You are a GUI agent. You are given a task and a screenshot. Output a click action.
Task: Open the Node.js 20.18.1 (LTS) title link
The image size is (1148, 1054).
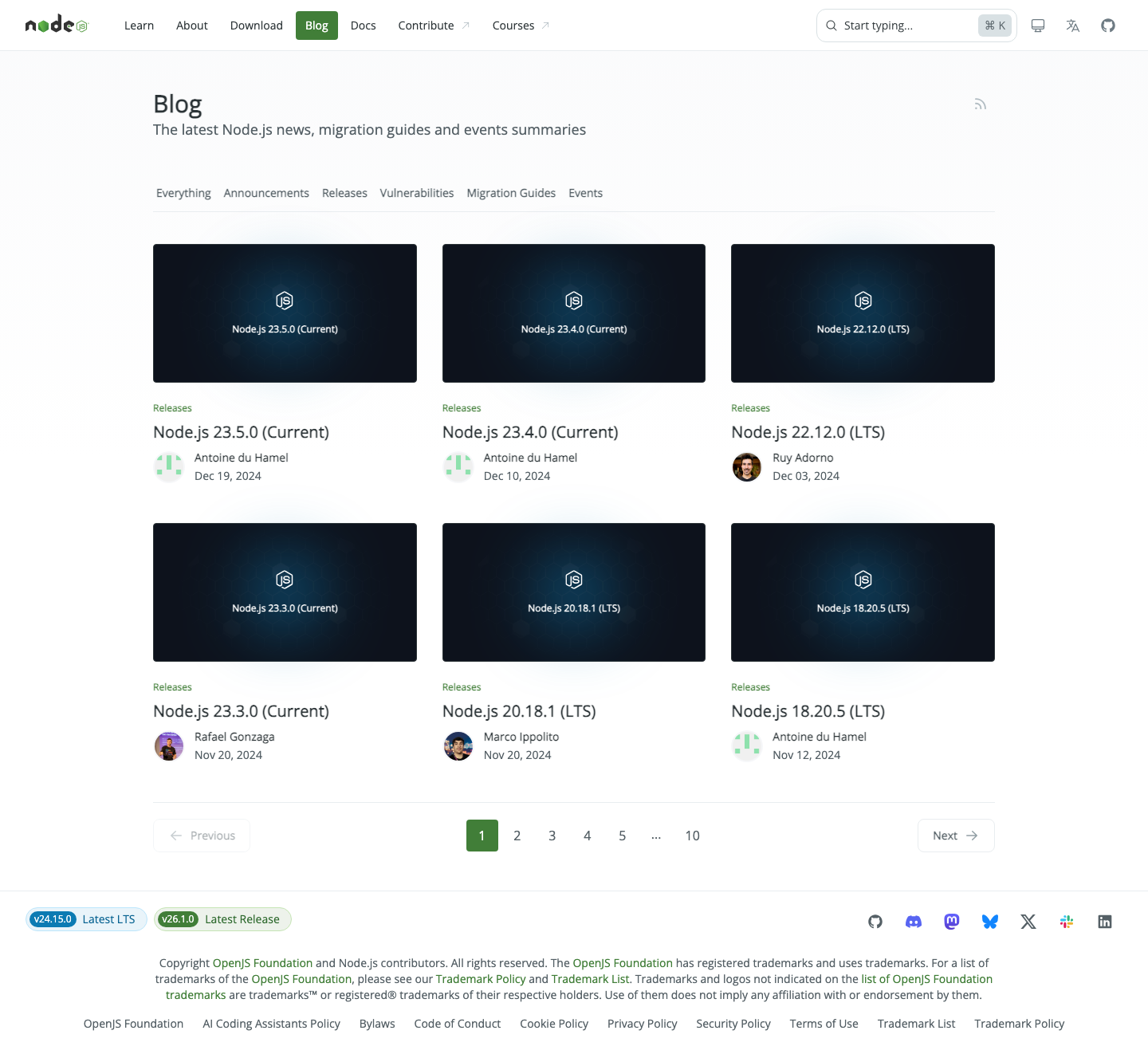click(519, 711)
